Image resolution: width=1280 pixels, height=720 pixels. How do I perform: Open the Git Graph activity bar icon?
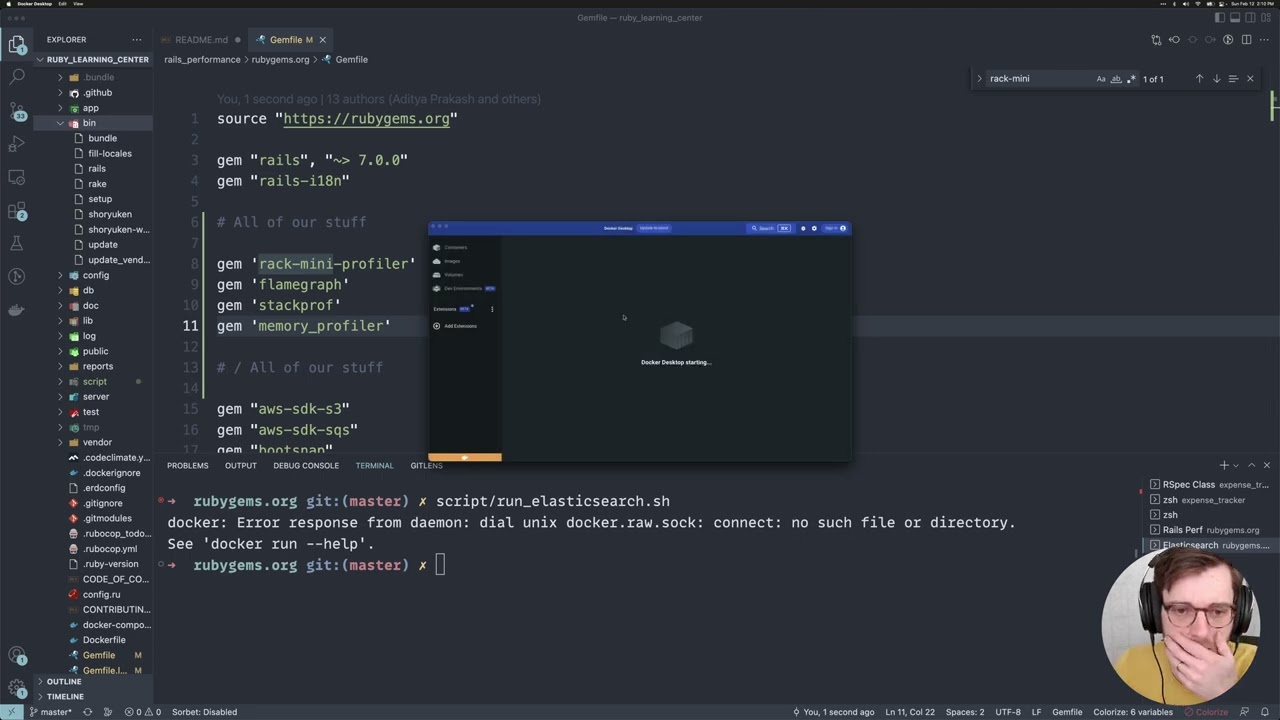16,277
